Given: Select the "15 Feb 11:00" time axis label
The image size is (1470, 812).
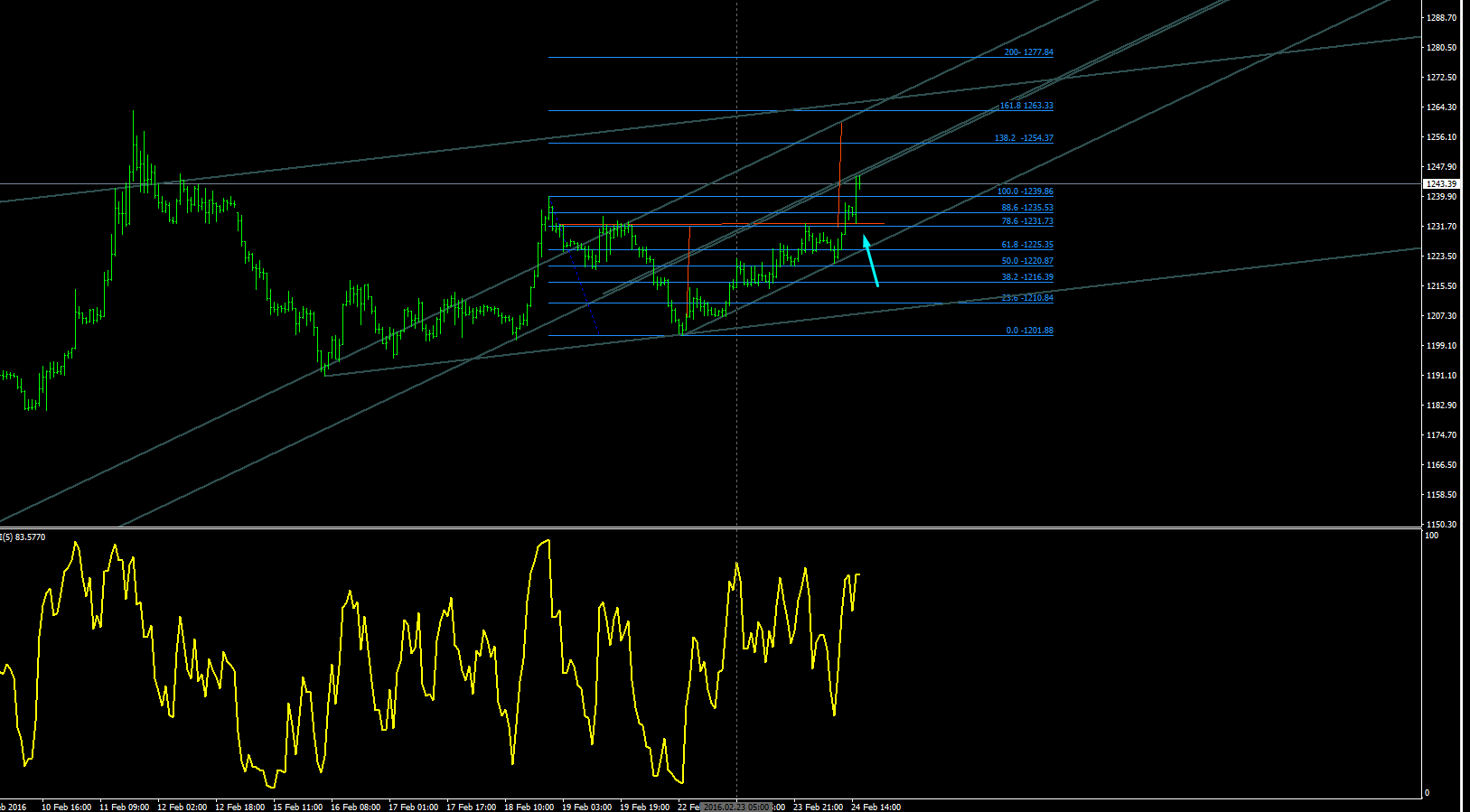Looking at the screenshot, I should pyautogui.click(x=297, y=807).
